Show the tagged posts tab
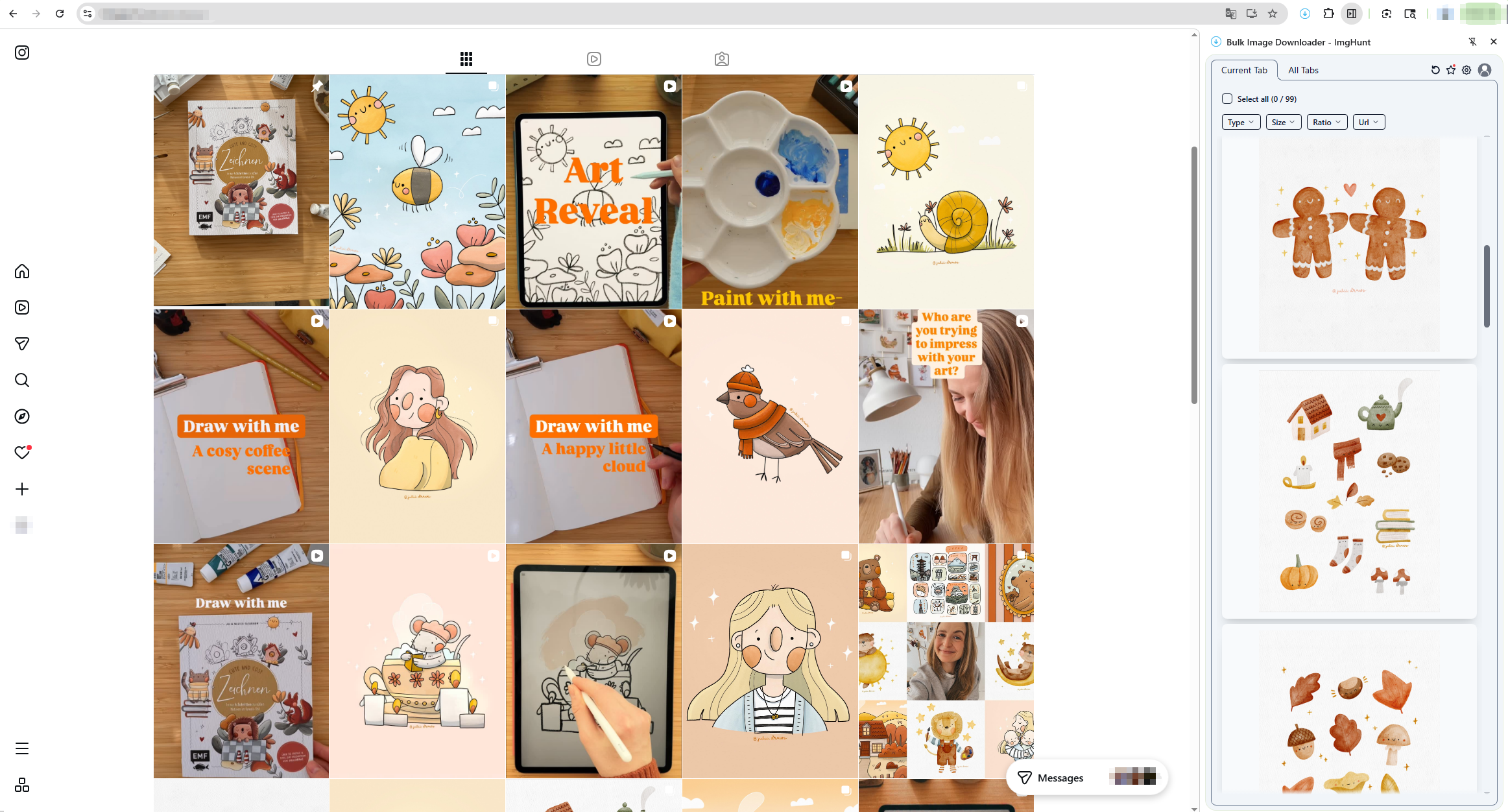This screenshot has height=812, width=1508. [721, 59]
